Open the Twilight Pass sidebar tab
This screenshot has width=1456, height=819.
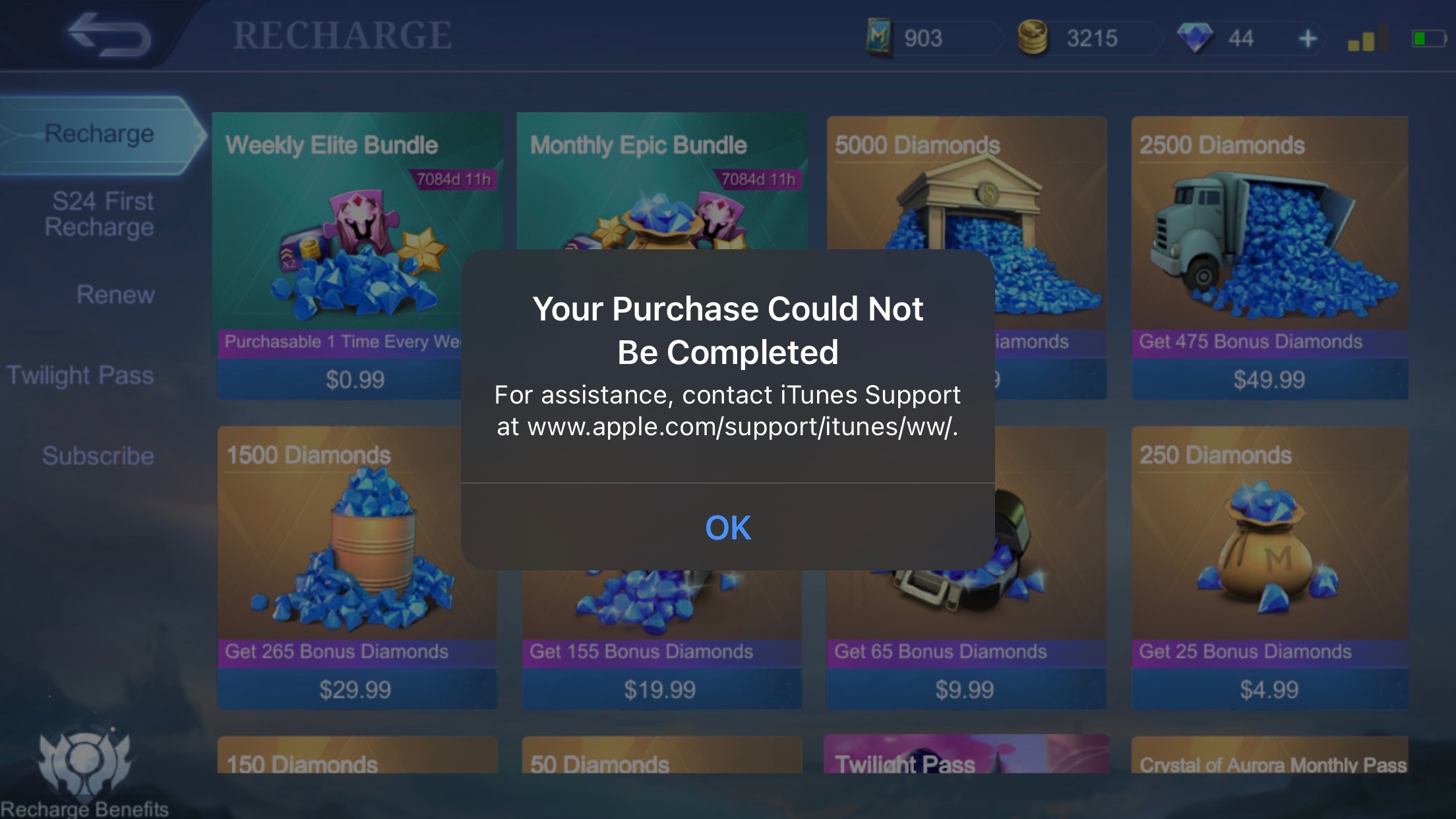tap(80, 375)
